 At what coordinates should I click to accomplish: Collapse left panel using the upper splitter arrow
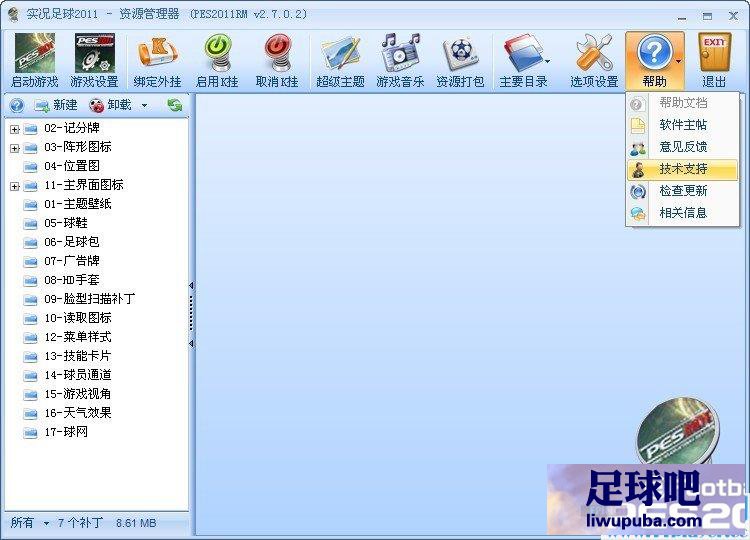click(191, 286)
